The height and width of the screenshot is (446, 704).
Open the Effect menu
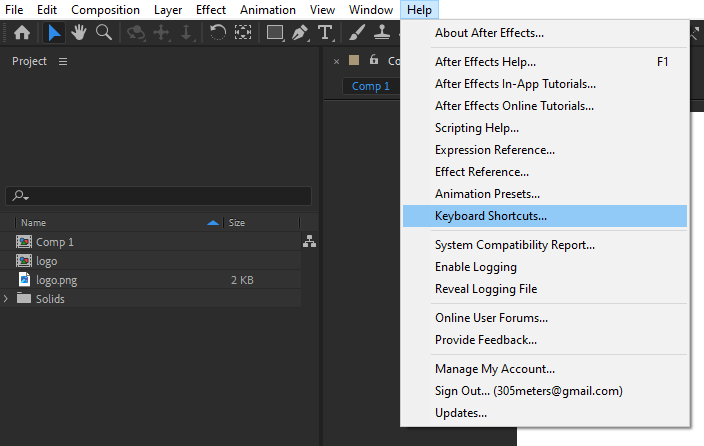211,9
